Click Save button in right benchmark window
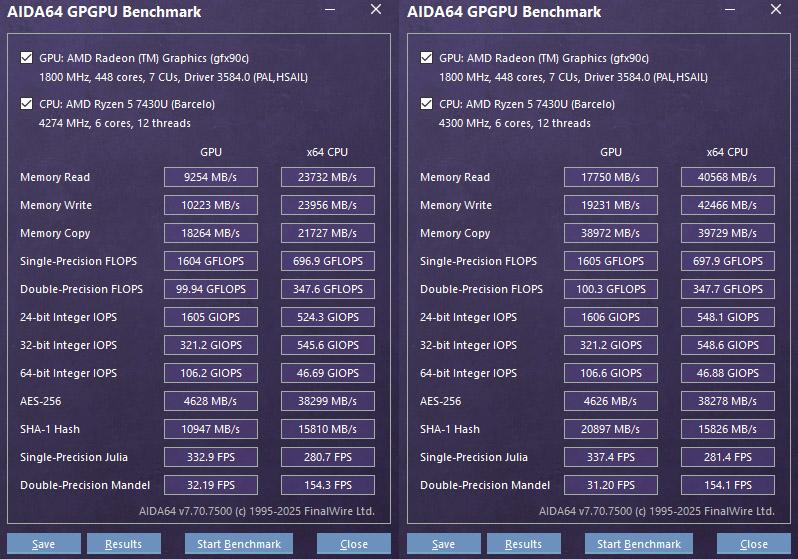This screenshot has height=559, width=798. (444, 544)
